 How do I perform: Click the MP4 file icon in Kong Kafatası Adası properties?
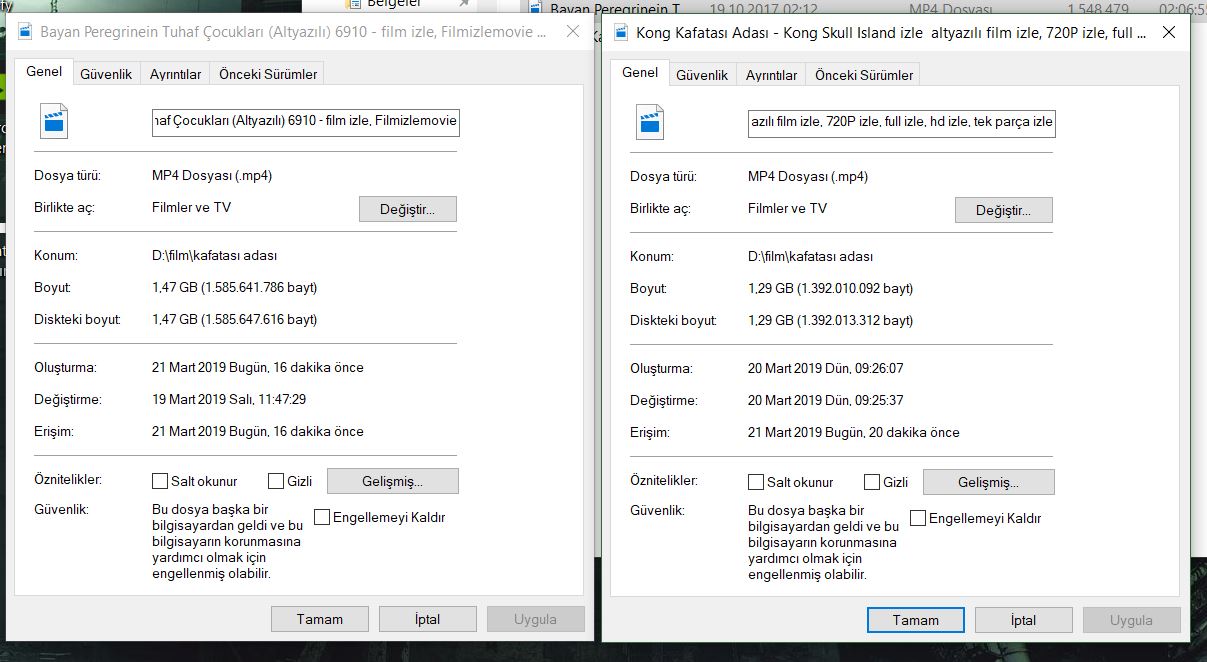tap(650, 121)
